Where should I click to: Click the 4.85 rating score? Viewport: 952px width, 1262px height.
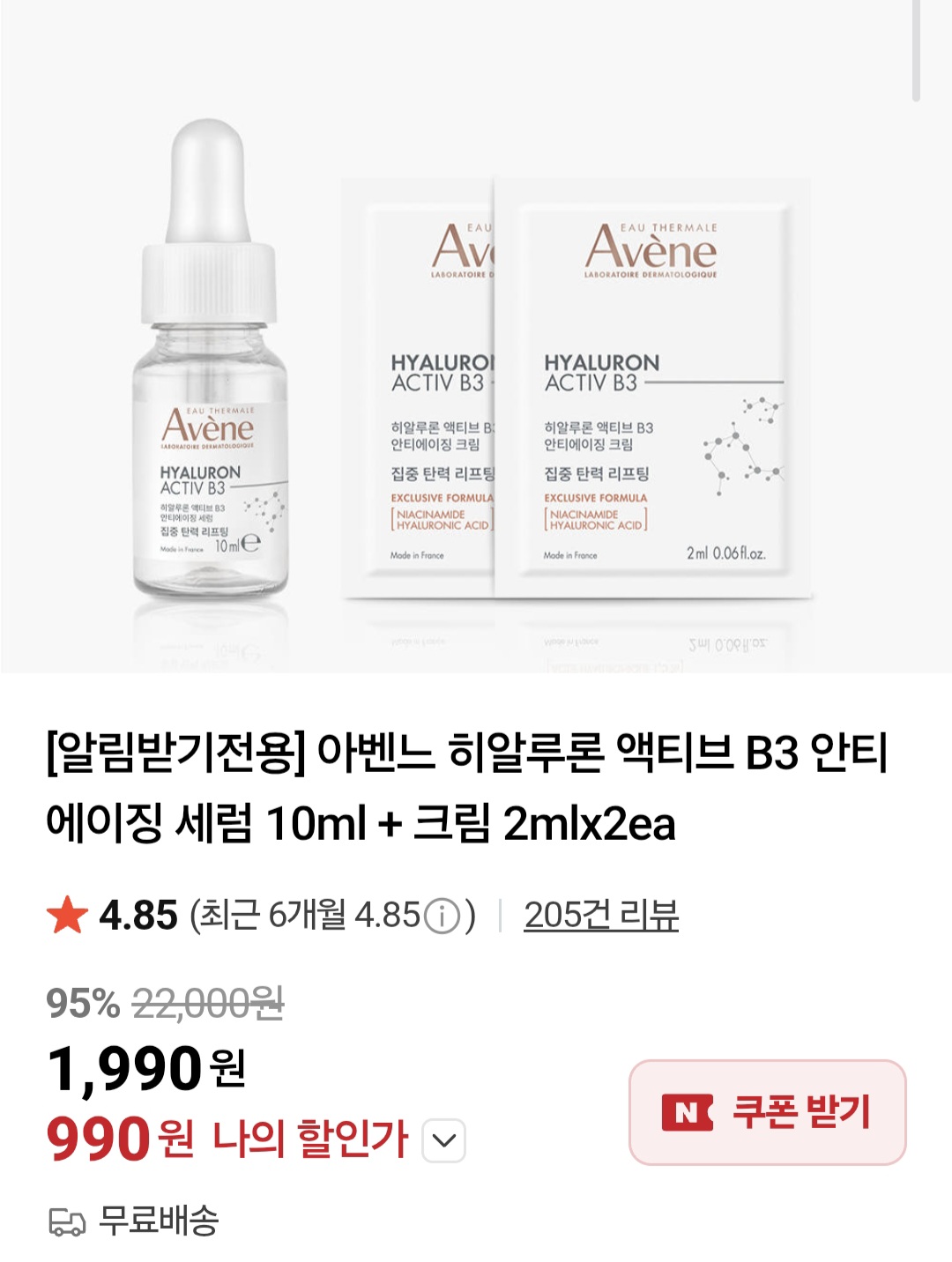(x=138, y=915)
